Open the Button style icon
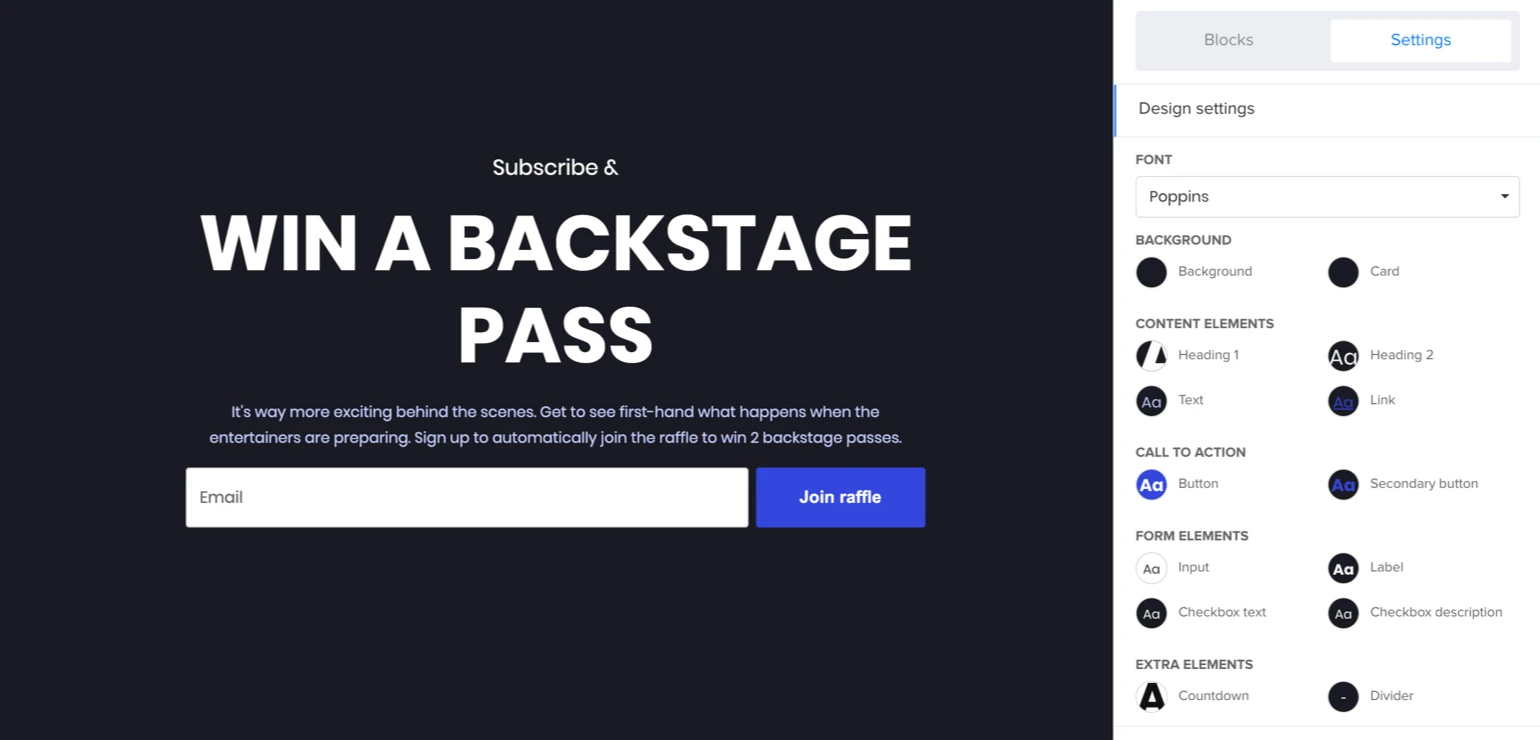The width and height of the screenshot is (1540, 740). [x=1151, y=484]
